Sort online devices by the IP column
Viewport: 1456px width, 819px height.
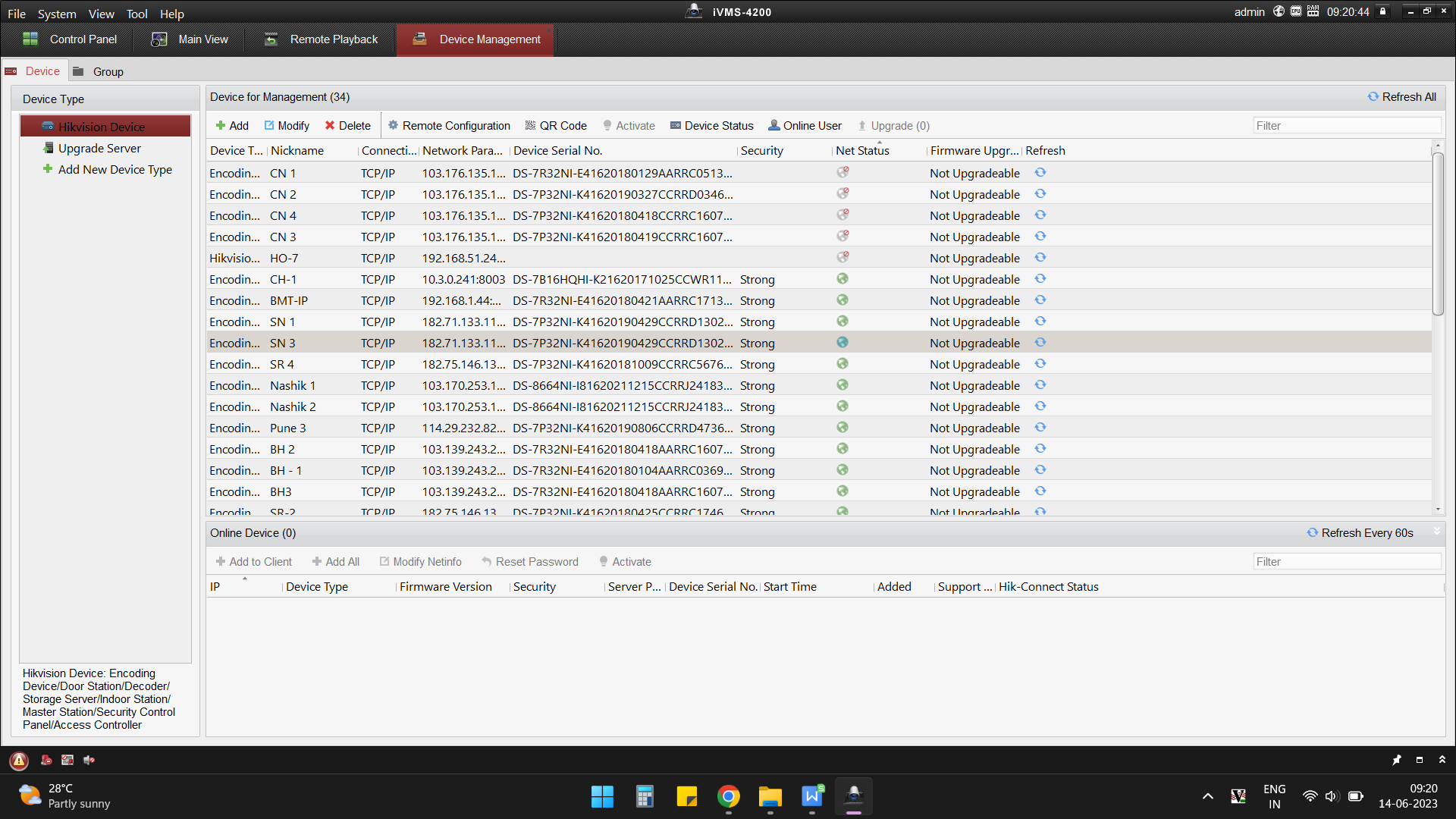(x=244, y=586)
